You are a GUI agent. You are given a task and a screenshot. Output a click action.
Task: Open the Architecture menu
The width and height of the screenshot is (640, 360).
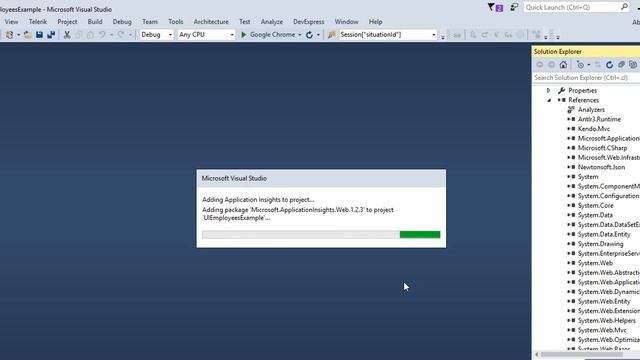click(211, 22)
